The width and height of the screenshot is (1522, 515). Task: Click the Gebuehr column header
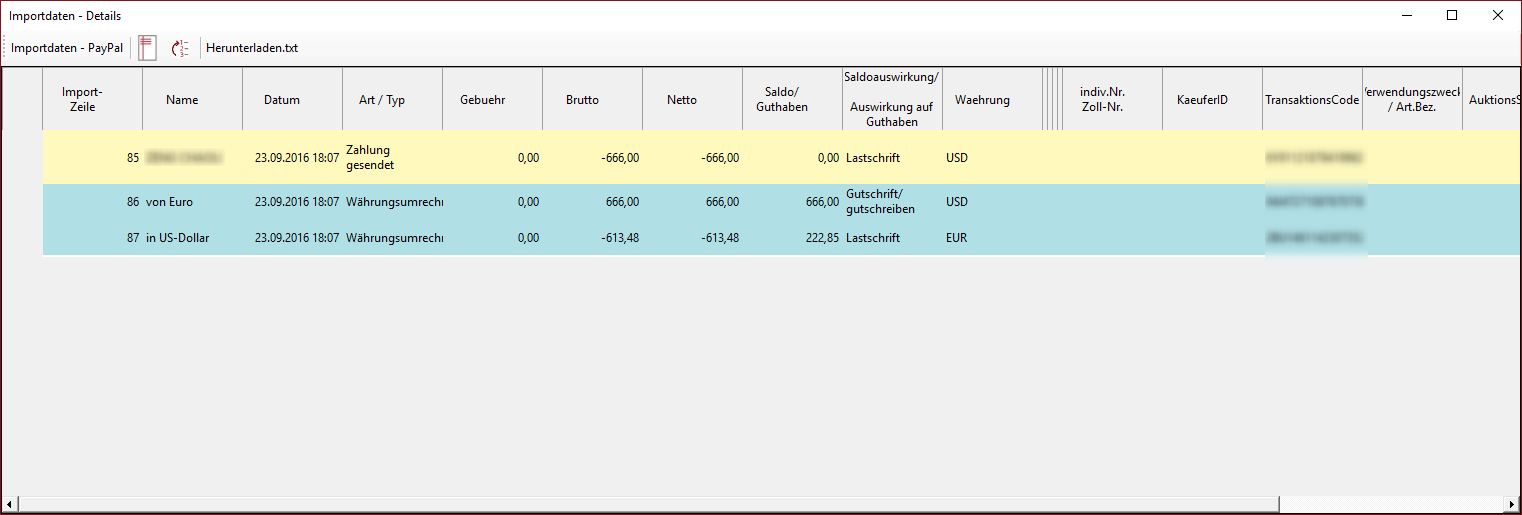click(492, 99)
